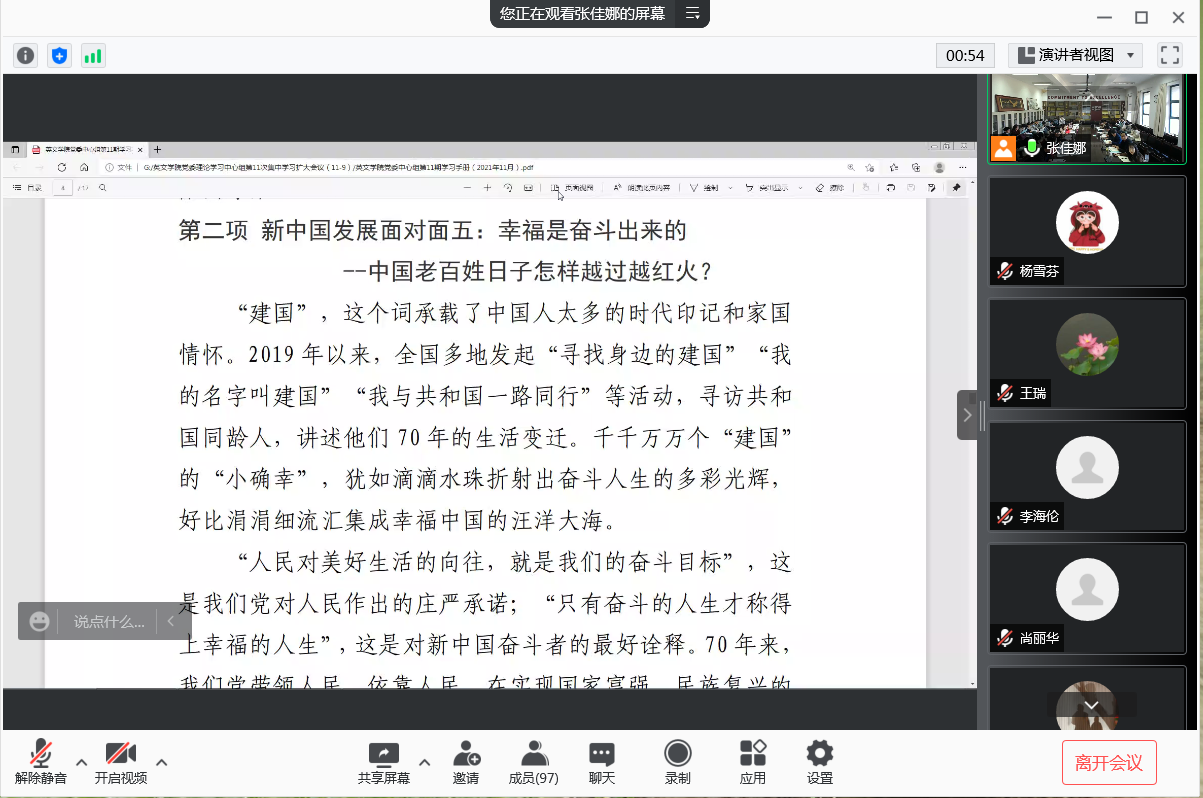Expand audio options arrow beside unmute
1203x798 pixels.
tap(82, 762)
